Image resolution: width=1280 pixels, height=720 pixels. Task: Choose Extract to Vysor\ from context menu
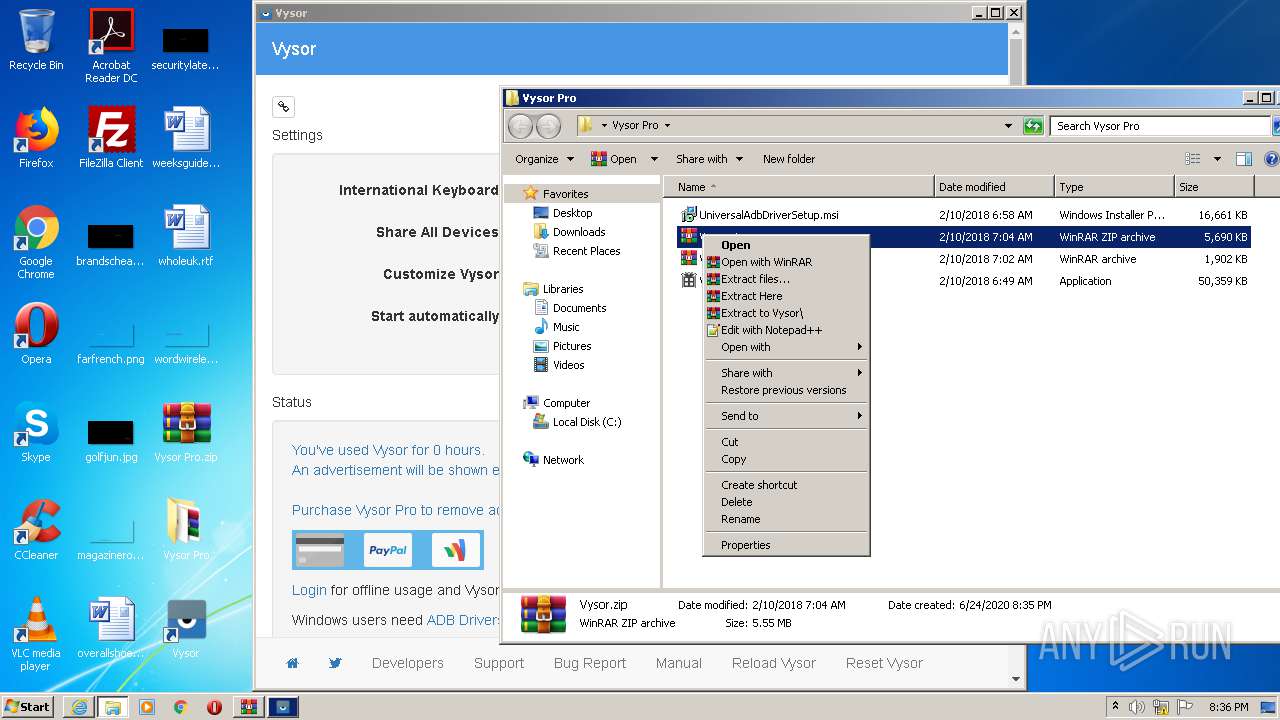point(785,313)
